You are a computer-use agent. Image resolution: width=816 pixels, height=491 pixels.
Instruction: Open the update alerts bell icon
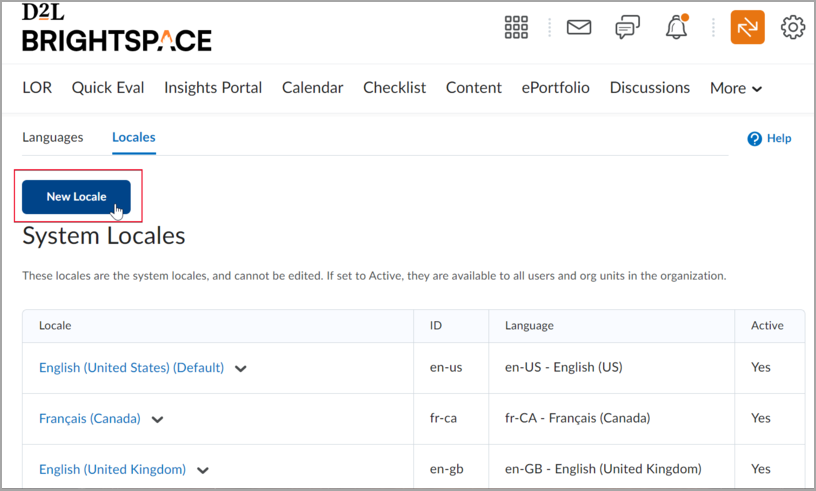[x=677, y=26]
